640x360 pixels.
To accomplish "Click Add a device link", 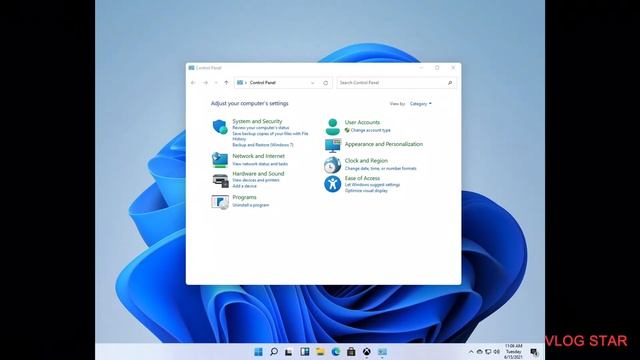I will point(244,186).
